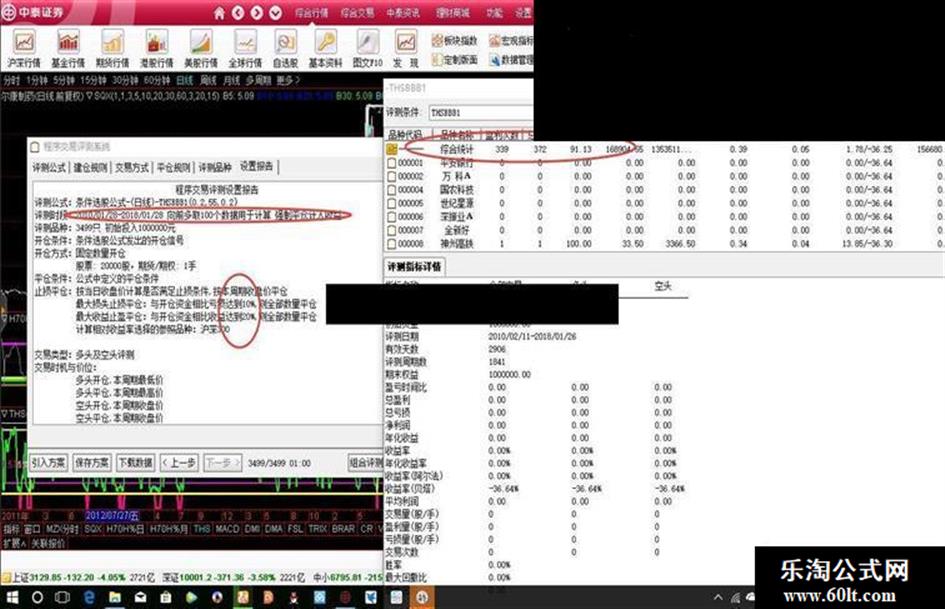Open the 评测品种 tab
Screen dimensions: 945x609
coord(215,167)
